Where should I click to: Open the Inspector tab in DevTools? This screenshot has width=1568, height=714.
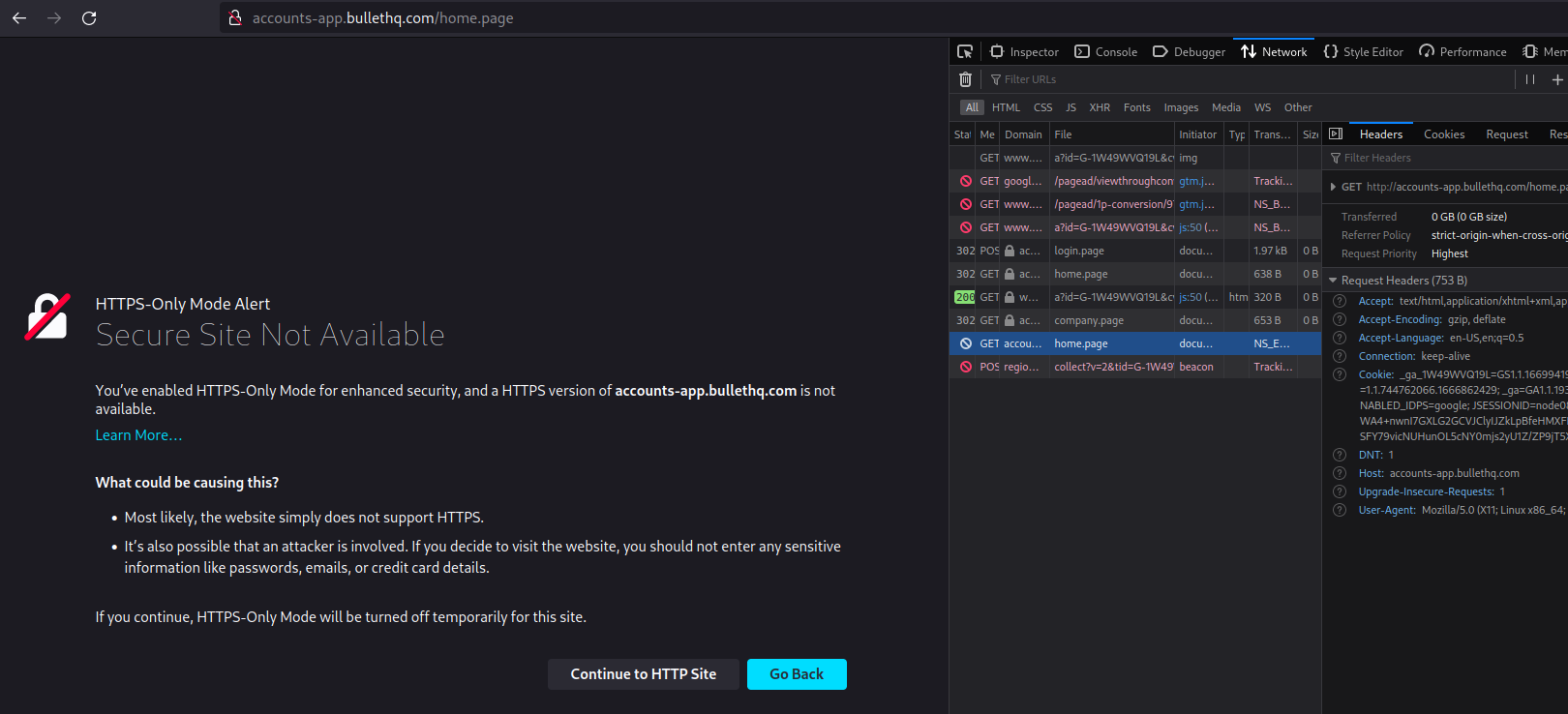point(1024,51)
